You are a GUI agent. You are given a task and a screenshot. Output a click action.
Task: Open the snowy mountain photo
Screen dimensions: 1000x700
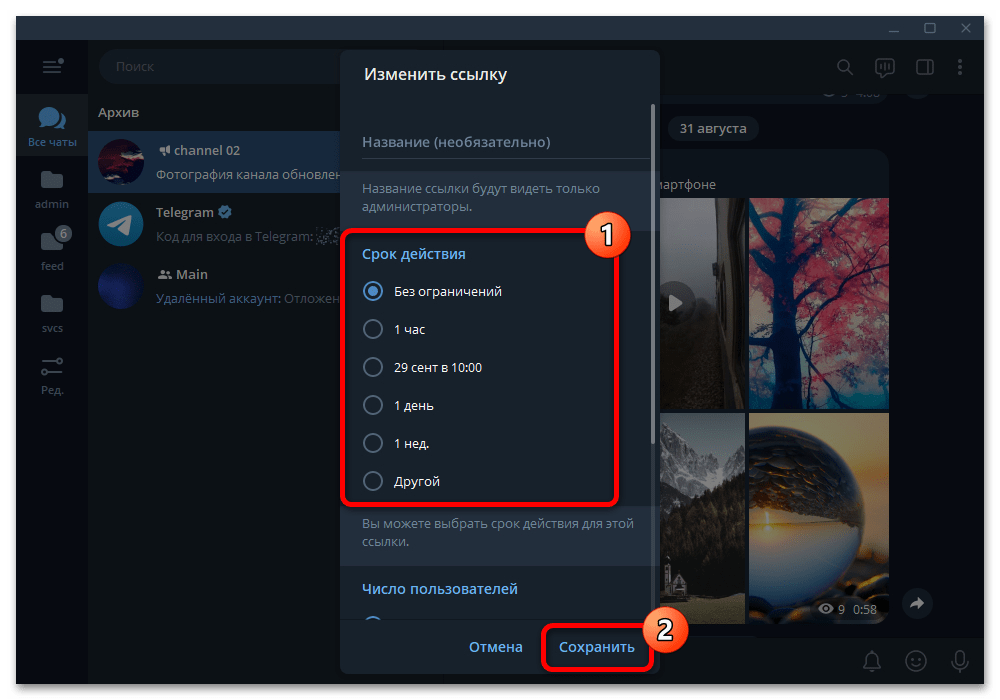[x=702, y=518]
